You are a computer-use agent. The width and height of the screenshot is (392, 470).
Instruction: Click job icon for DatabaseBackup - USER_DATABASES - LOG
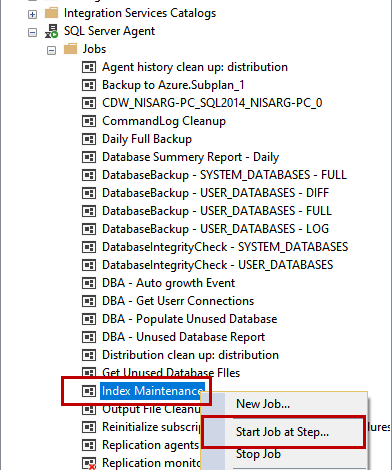[x=89, y=229]
